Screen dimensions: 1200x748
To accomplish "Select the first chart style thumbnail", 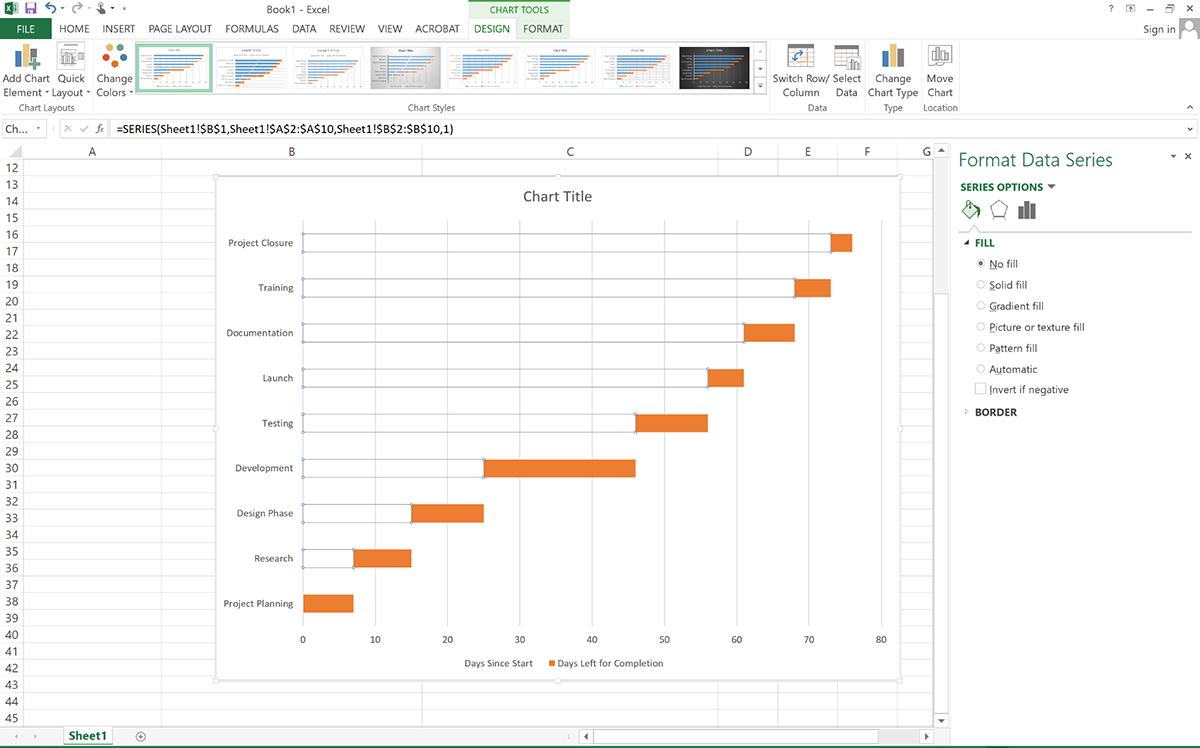I will tap(174, 68).
